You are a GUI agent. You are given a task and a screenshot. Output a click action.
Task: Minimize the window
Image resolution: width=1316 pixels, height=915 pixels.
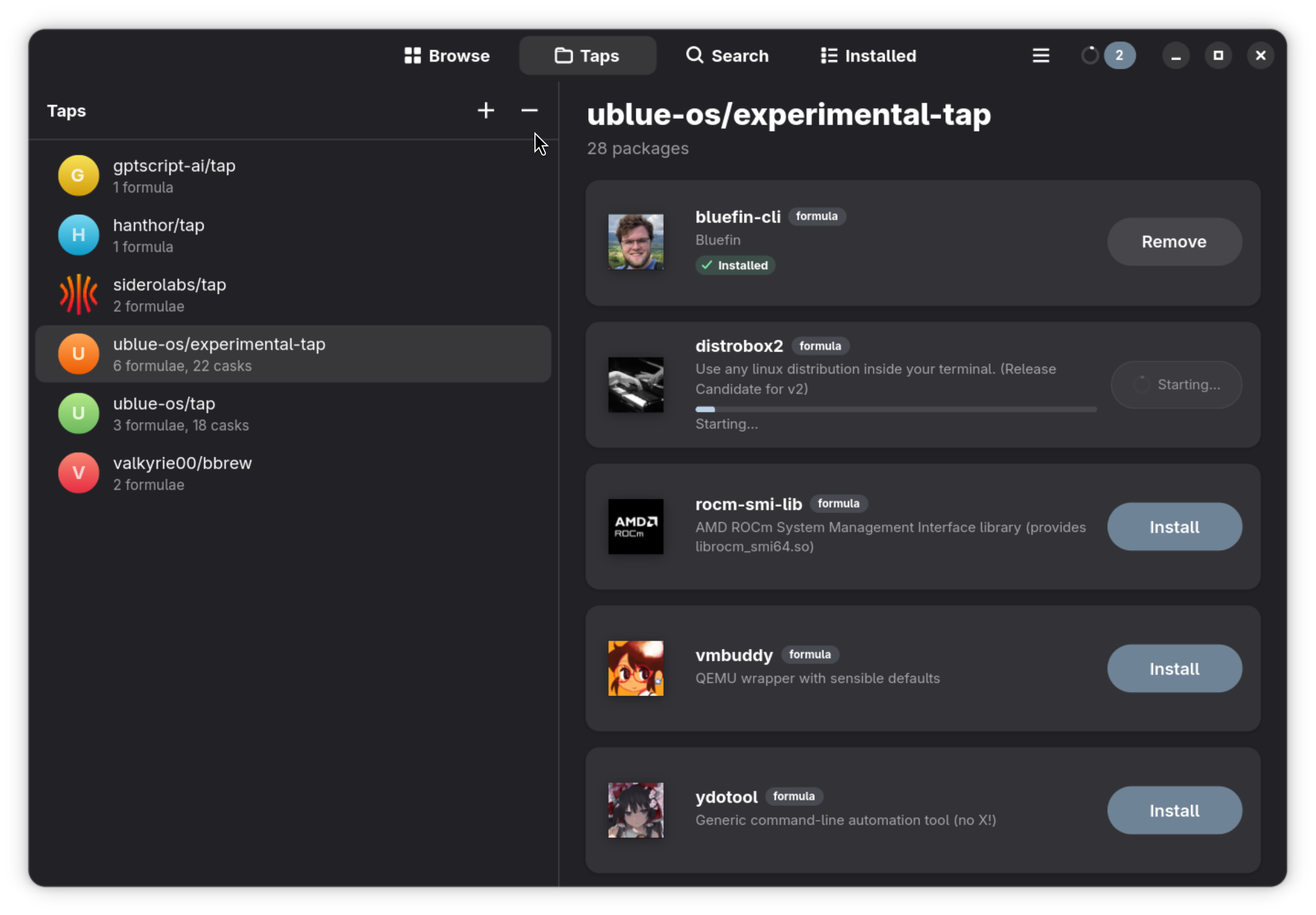coord(1176,55)
